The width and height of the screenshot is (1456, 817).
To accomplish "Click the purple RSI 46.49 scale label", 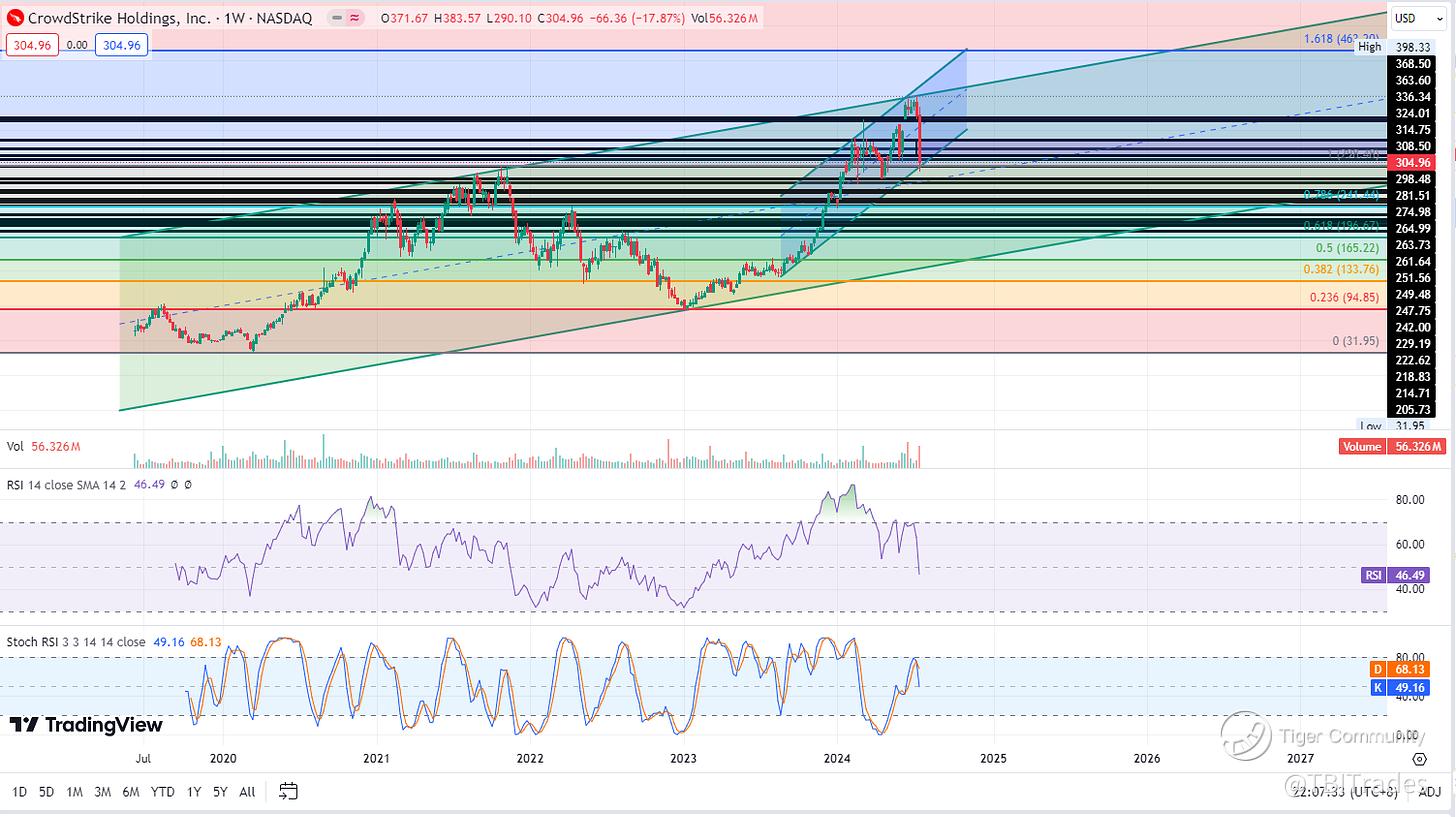I will 1393,575.
